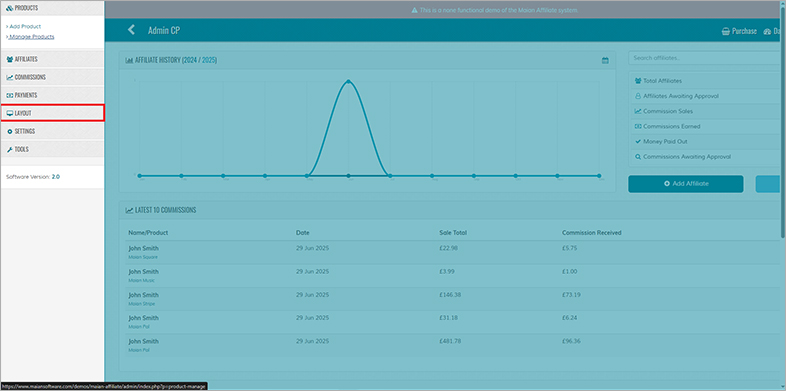Expand the Settings sidebar section
This screenshot has width=786, height=391.
pos(52,131)
